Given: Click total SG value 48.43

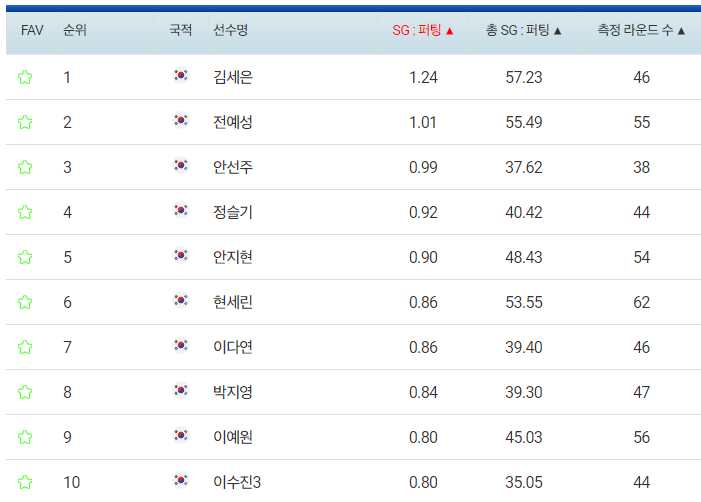Looking at the screenshot, I should coord(524,257).
